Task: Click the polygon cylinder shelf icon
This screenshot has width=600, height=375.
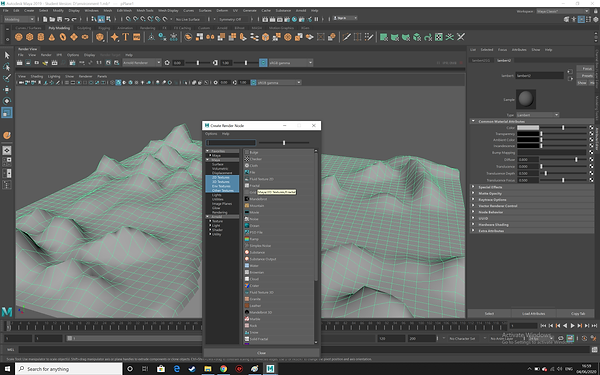Action: click(41, 37)
